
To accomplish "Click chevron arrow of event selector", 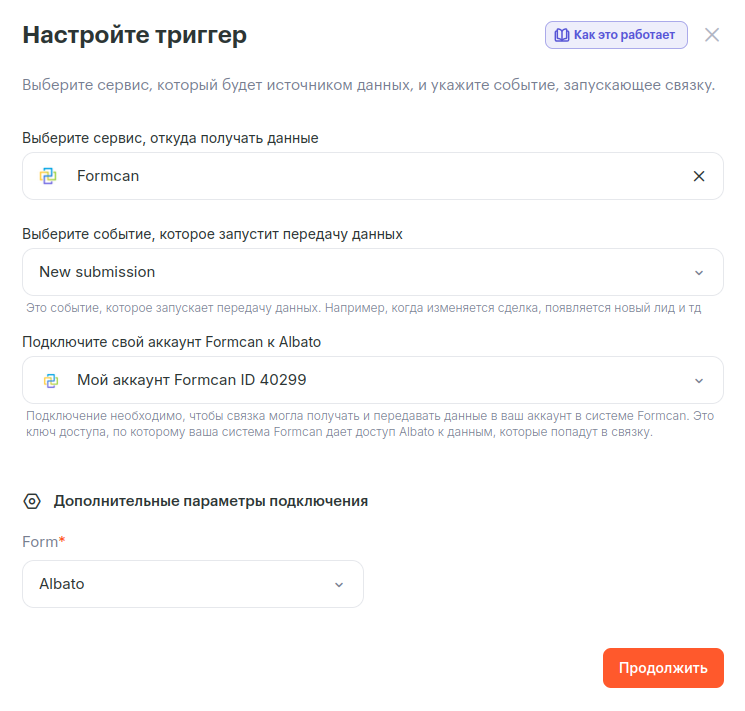I will click(699, 272).
